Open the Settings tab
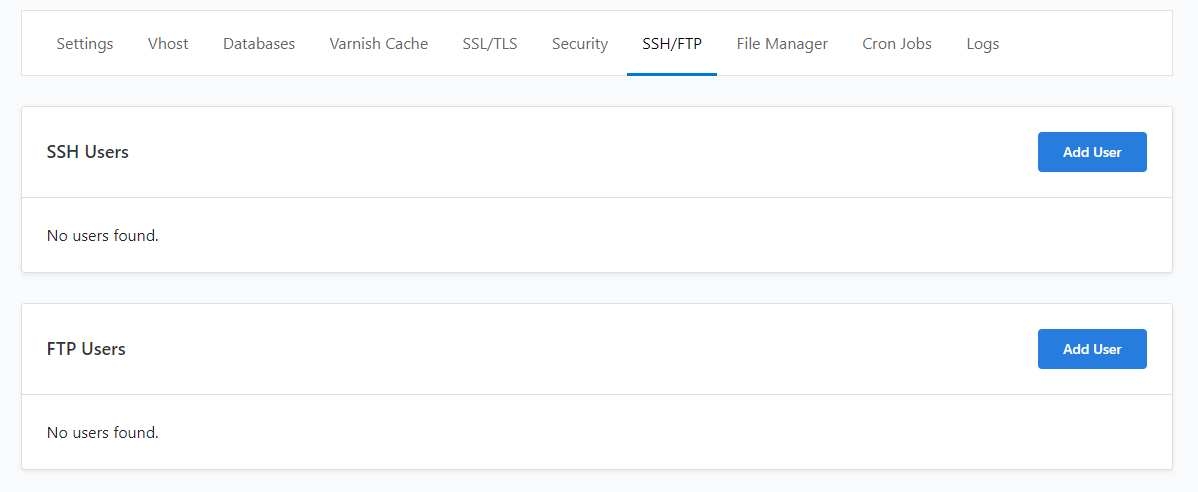 pos(85,44)
